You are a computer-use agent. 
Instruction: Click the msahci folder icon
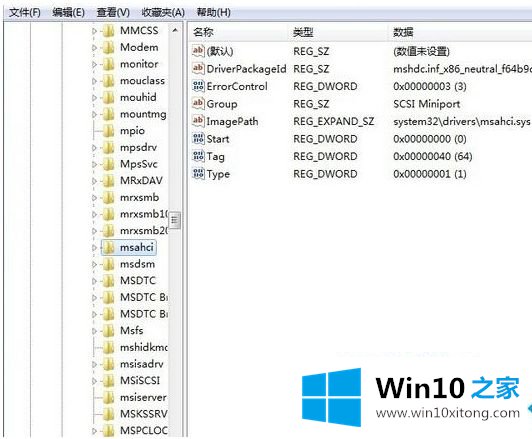(109, 248)
